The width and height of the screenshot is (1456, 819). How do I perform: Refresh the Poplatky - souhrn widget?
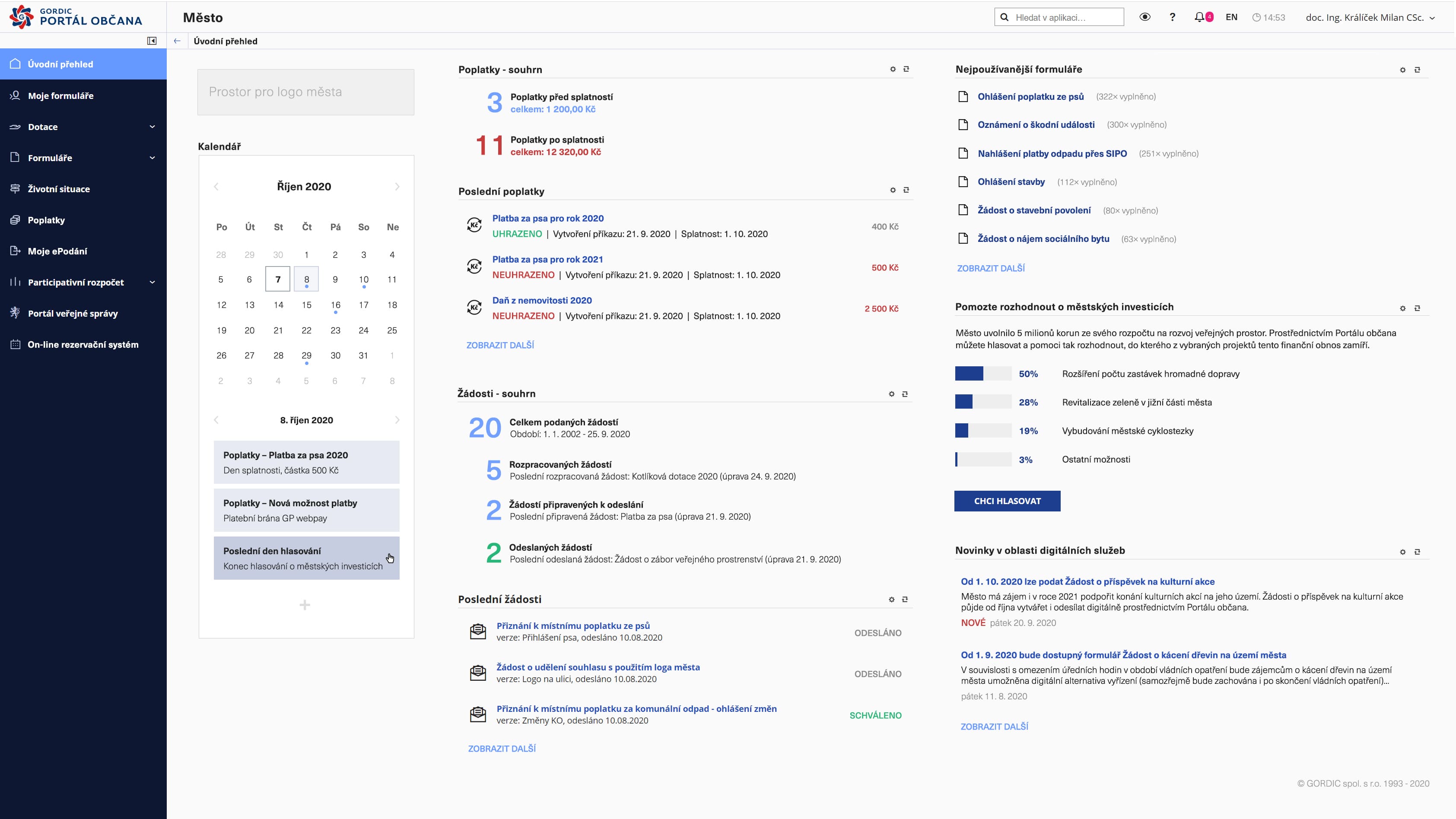point(906,69)
